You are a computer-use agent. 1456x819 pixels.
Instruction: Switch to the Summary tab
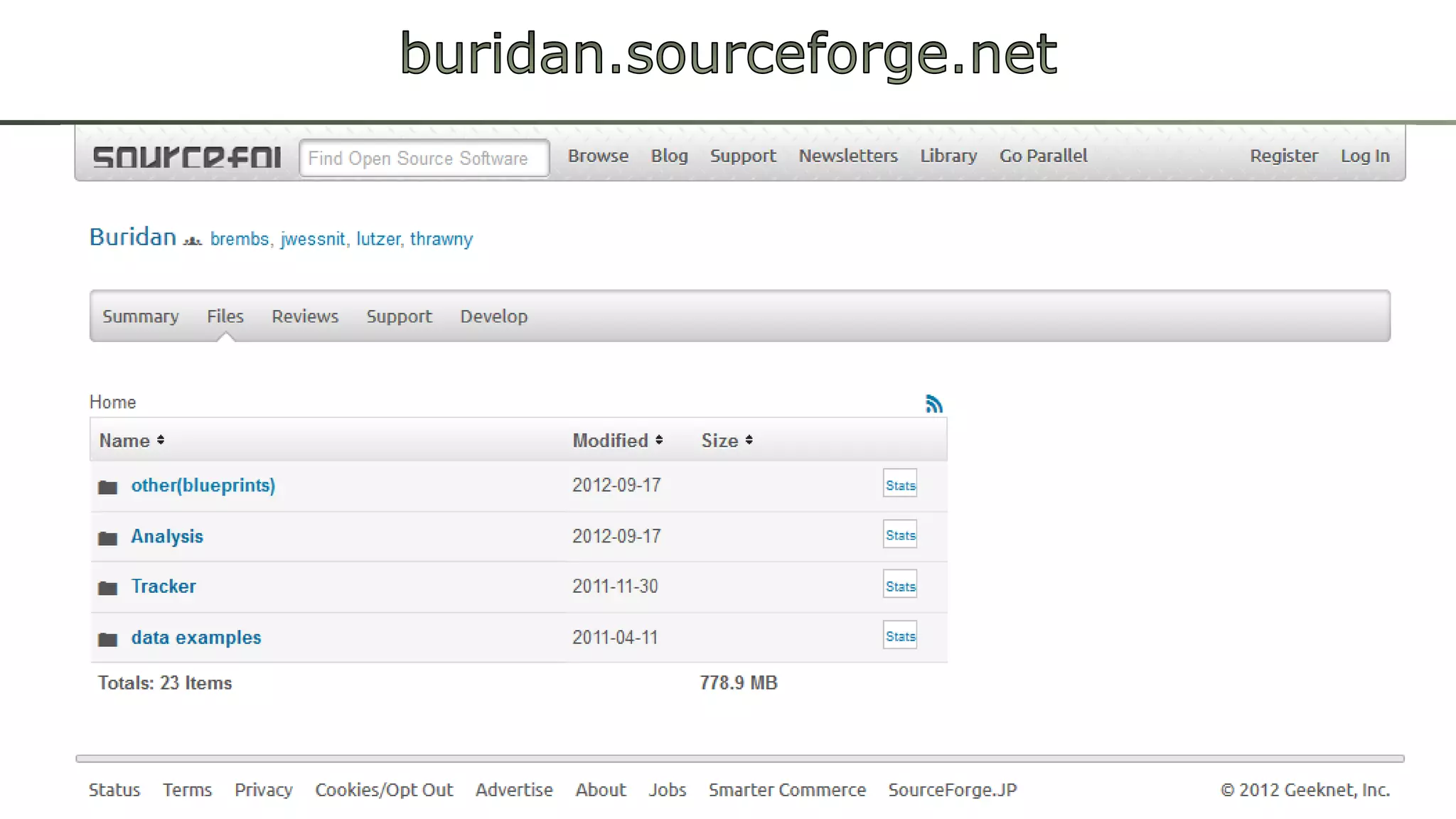141,316
